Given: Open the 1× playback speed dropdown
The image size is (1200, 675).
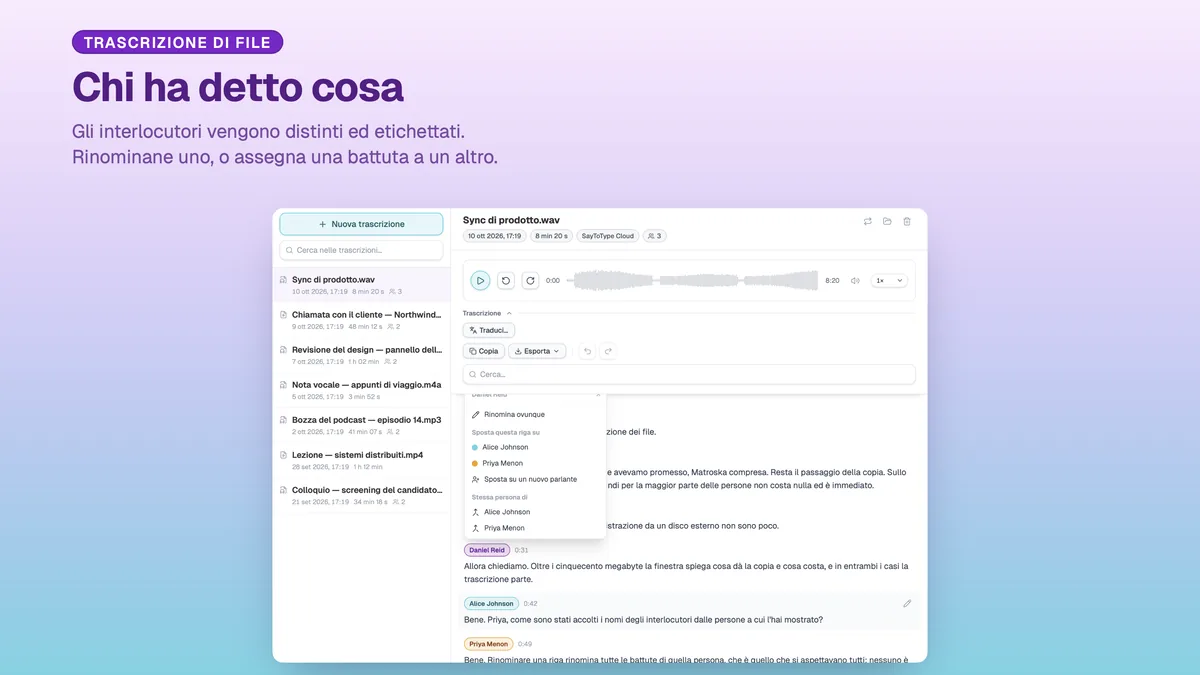Looking at the screenshot, I should 889,281.
